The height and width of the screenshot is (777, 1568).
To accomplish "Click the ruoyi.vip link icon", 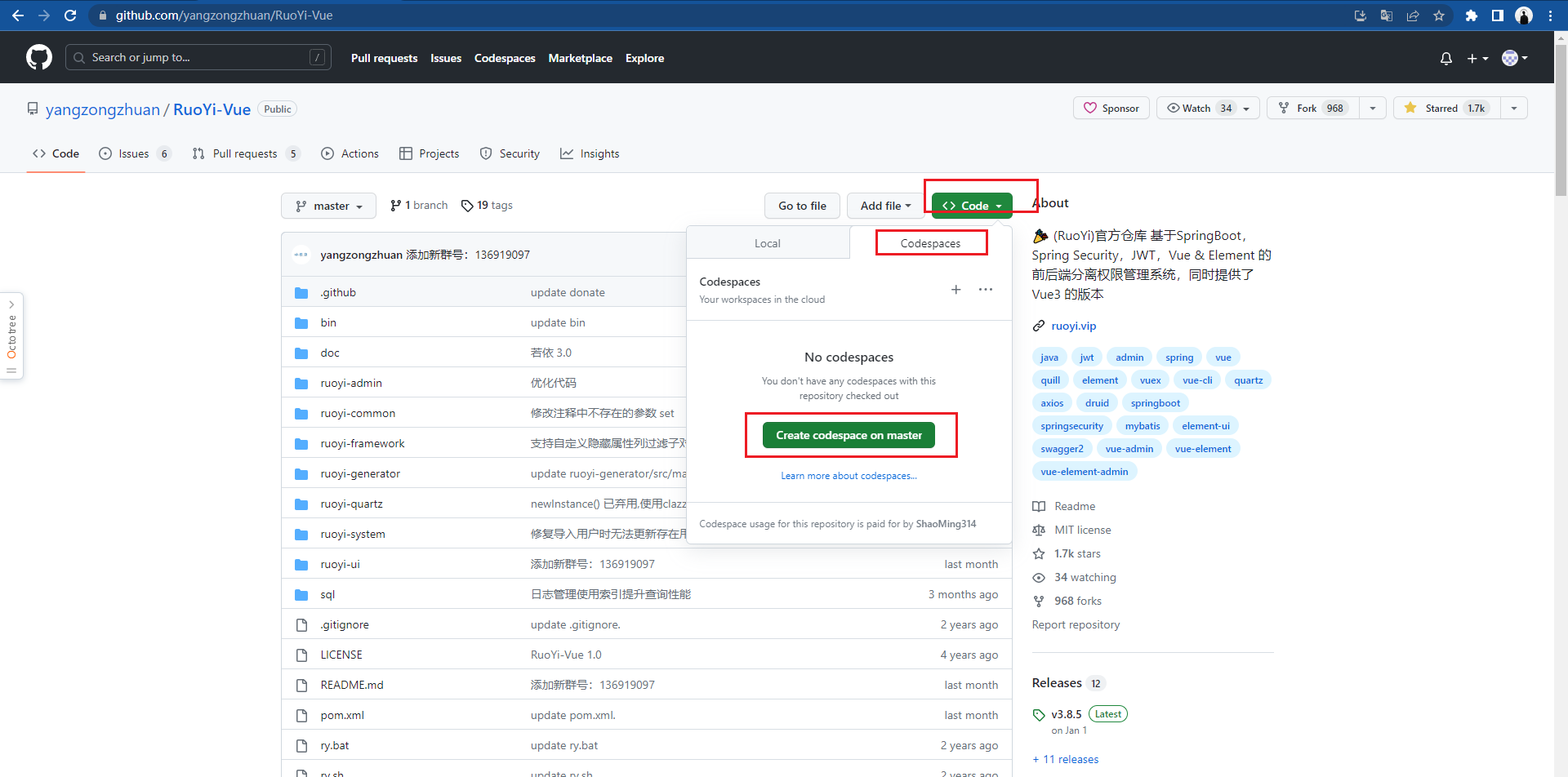I will pyautogui.click(x=1039, y=326).
